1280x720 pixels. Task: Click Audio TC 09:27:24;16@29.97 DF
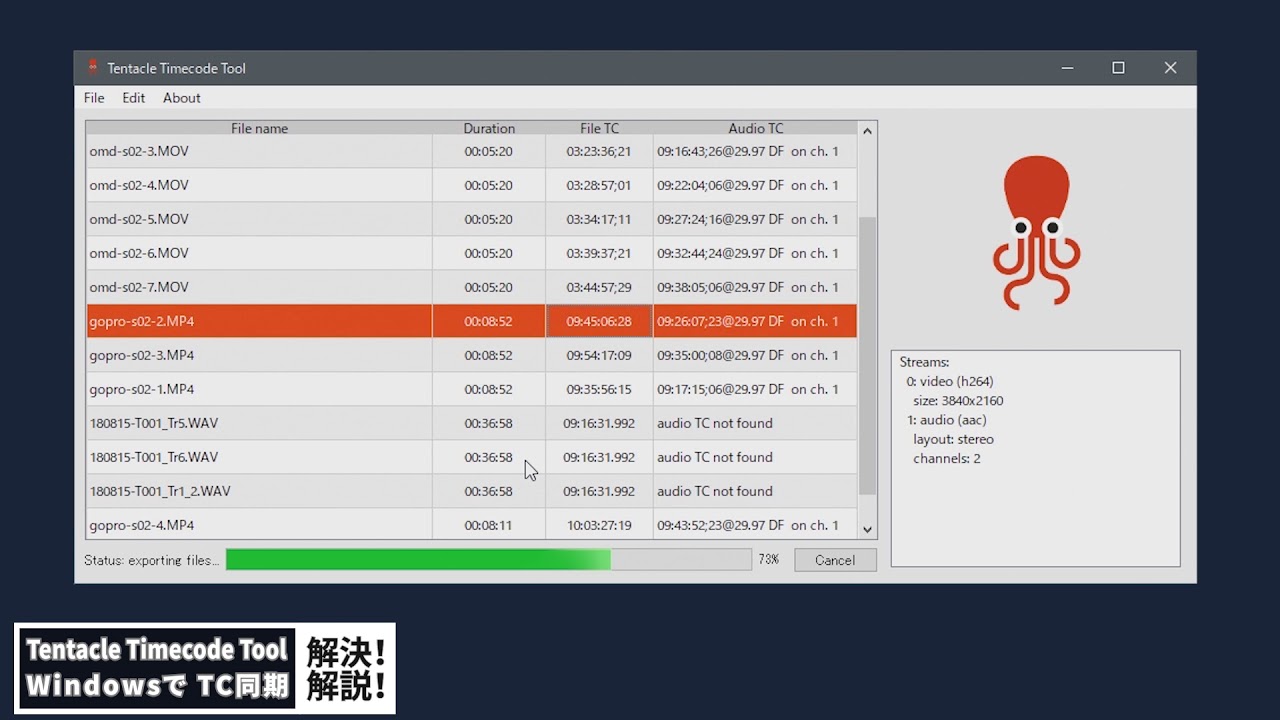tap(721, 219)
